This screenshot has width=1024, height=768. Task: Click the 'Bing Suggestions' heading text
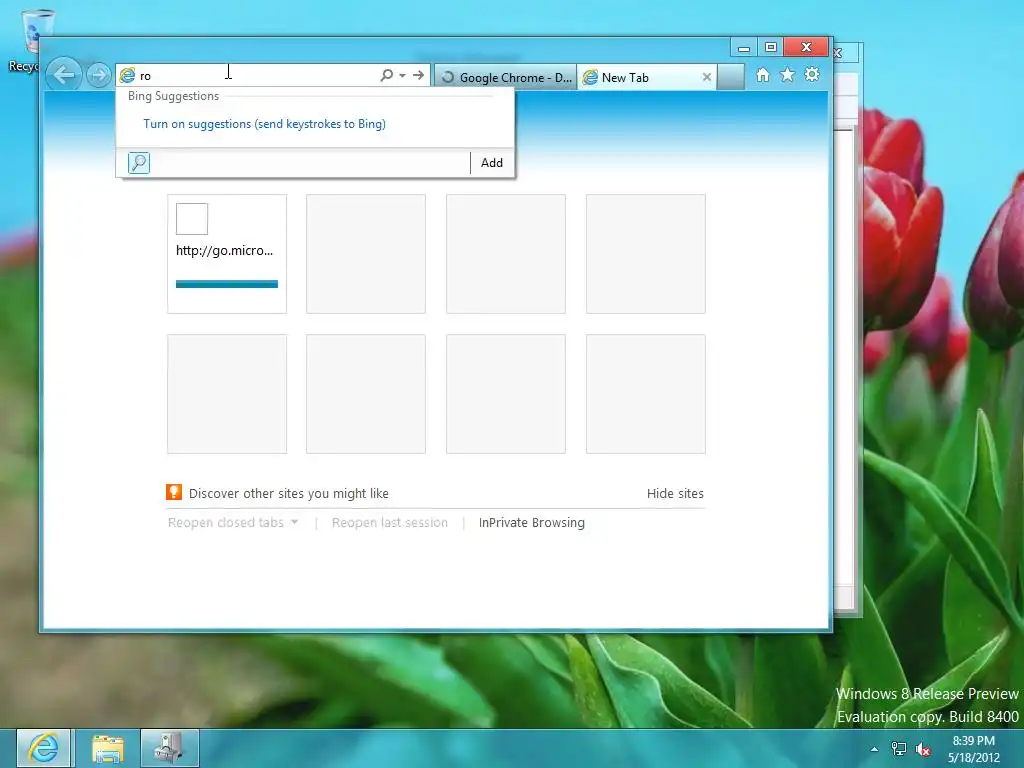pyautogui.click(x=173, y=96)
